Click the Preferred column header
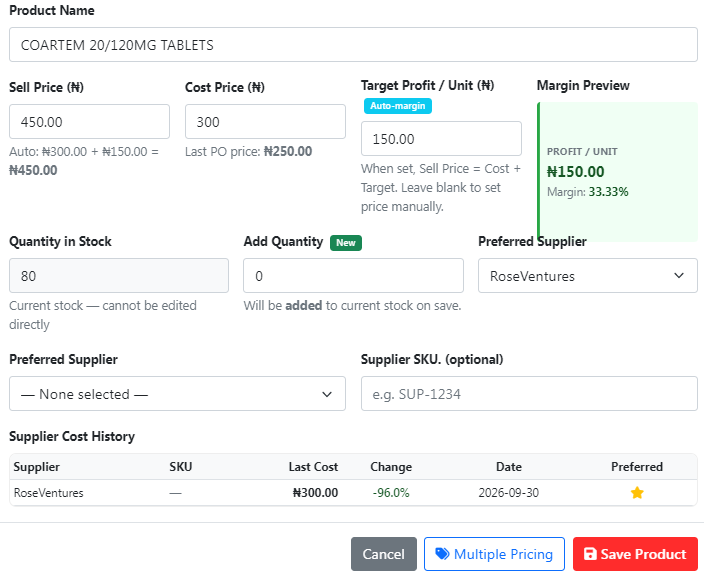Screen dimensions: 704x574 point(637,467)
